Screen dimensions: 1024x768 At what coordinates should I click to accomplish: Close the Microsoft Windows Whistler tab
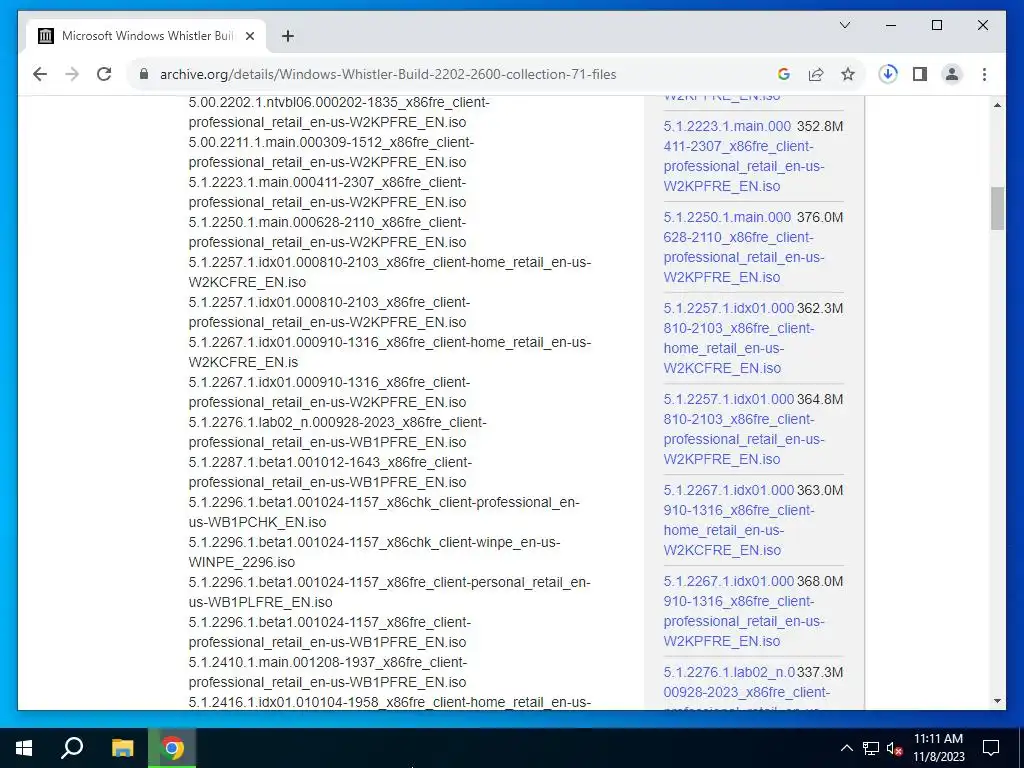click(x=249, y=36)
